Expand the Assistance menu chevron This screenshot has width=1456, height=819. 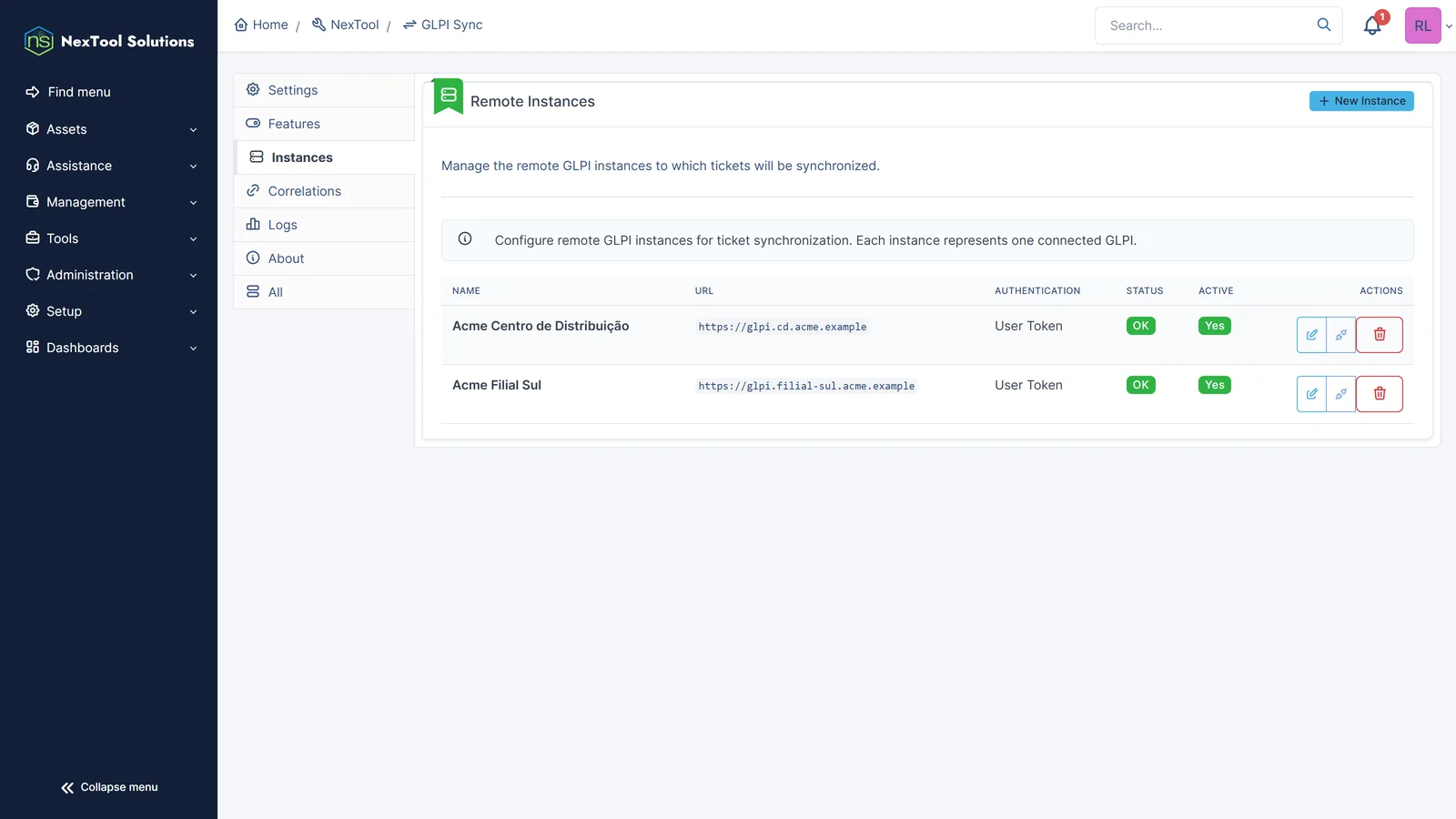pos(193,167)
